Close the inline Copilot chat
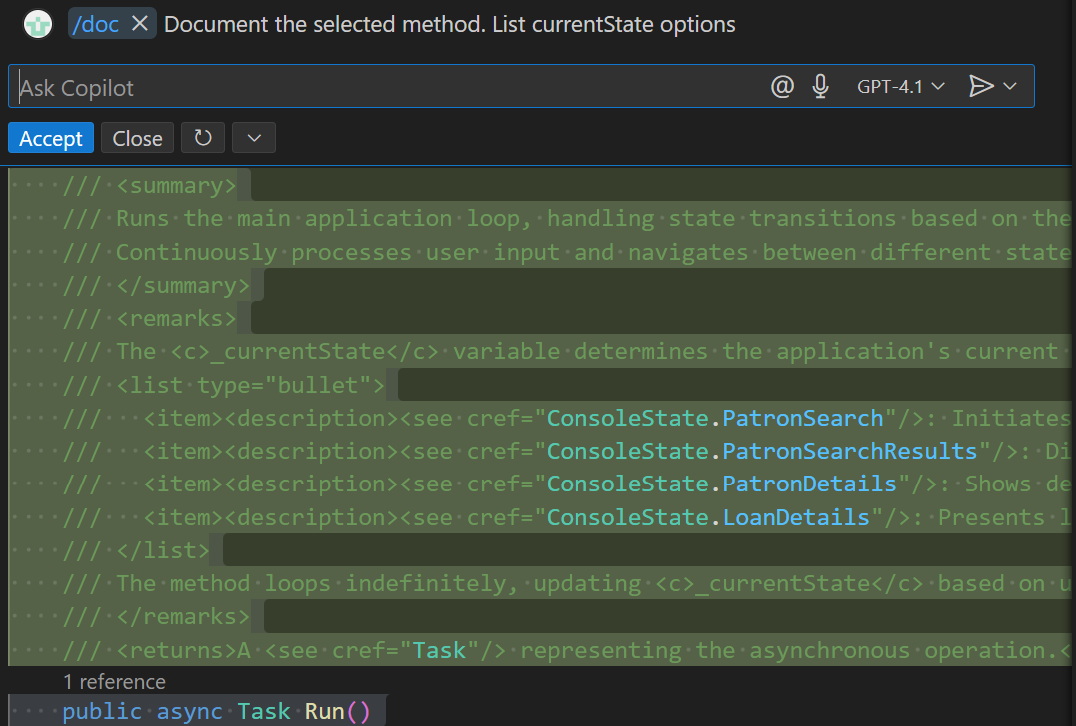This screenshot has height=726, width=1076. (x=136, y=138)
